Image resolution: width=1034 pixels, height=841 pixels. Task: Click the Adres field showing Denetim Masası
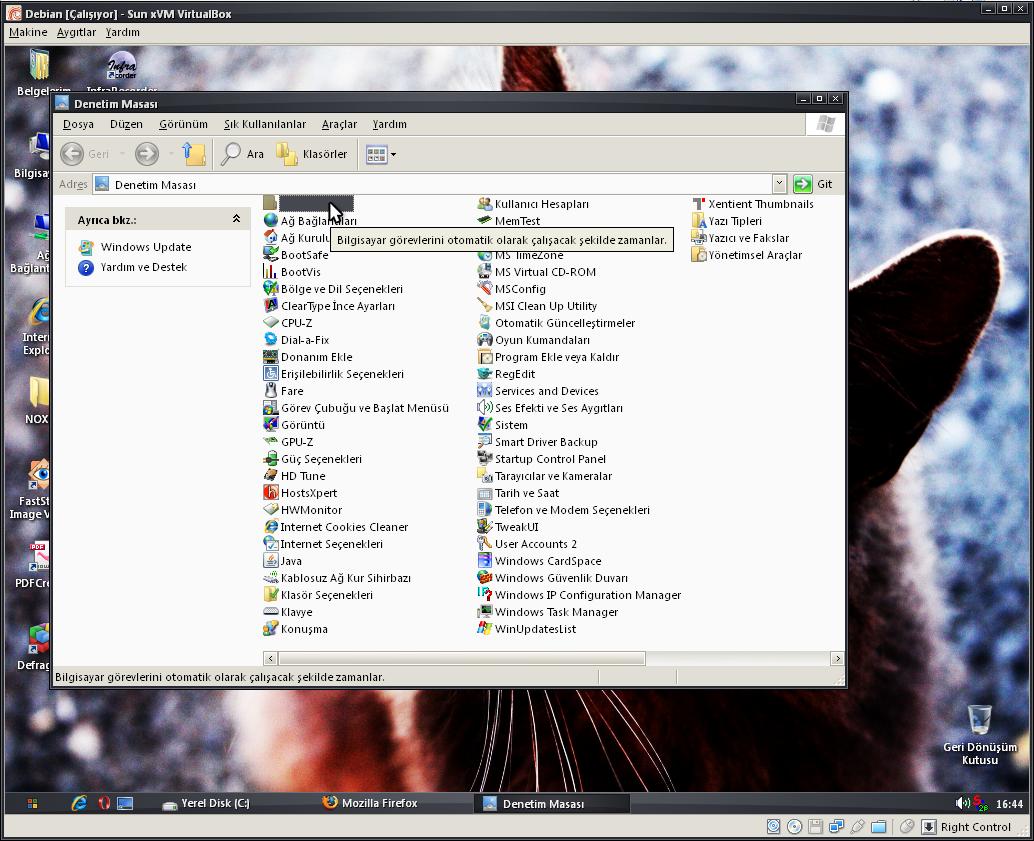pos(433,184)
